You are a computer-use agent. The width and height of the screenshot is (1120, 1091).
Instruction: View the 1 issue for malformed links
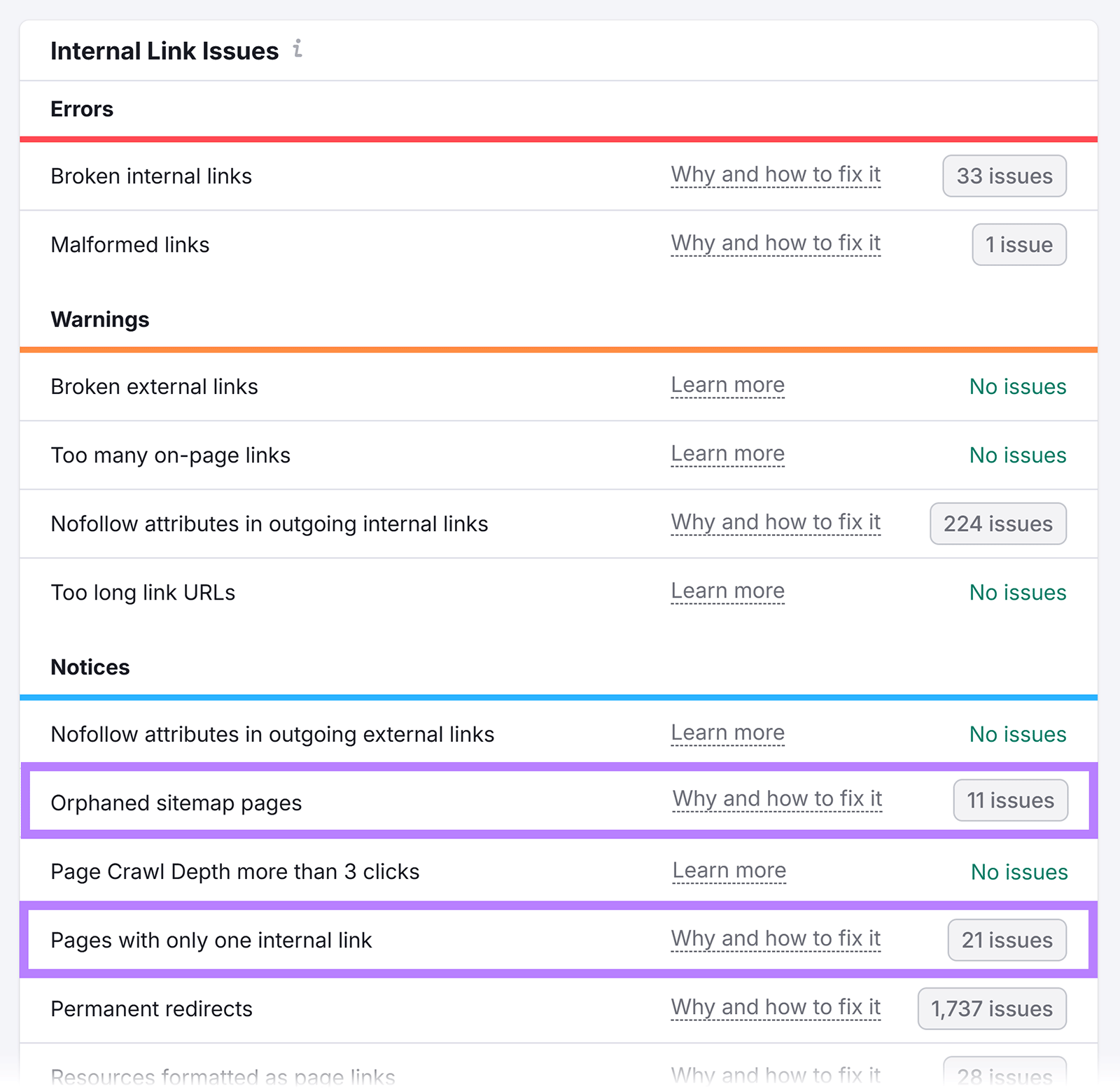[1018, 244]
